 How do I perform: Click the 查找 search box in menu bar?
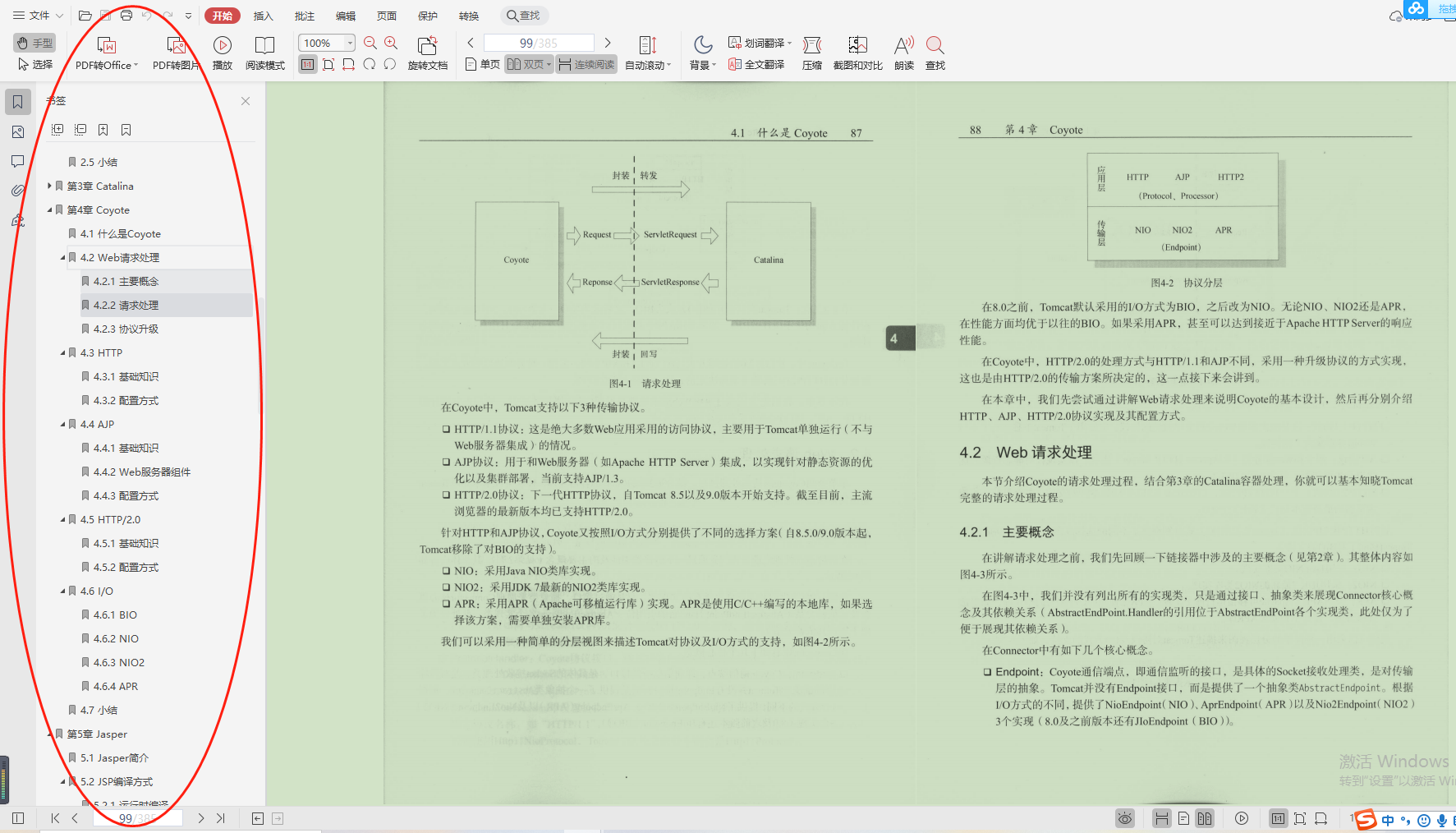coord(524,16)
